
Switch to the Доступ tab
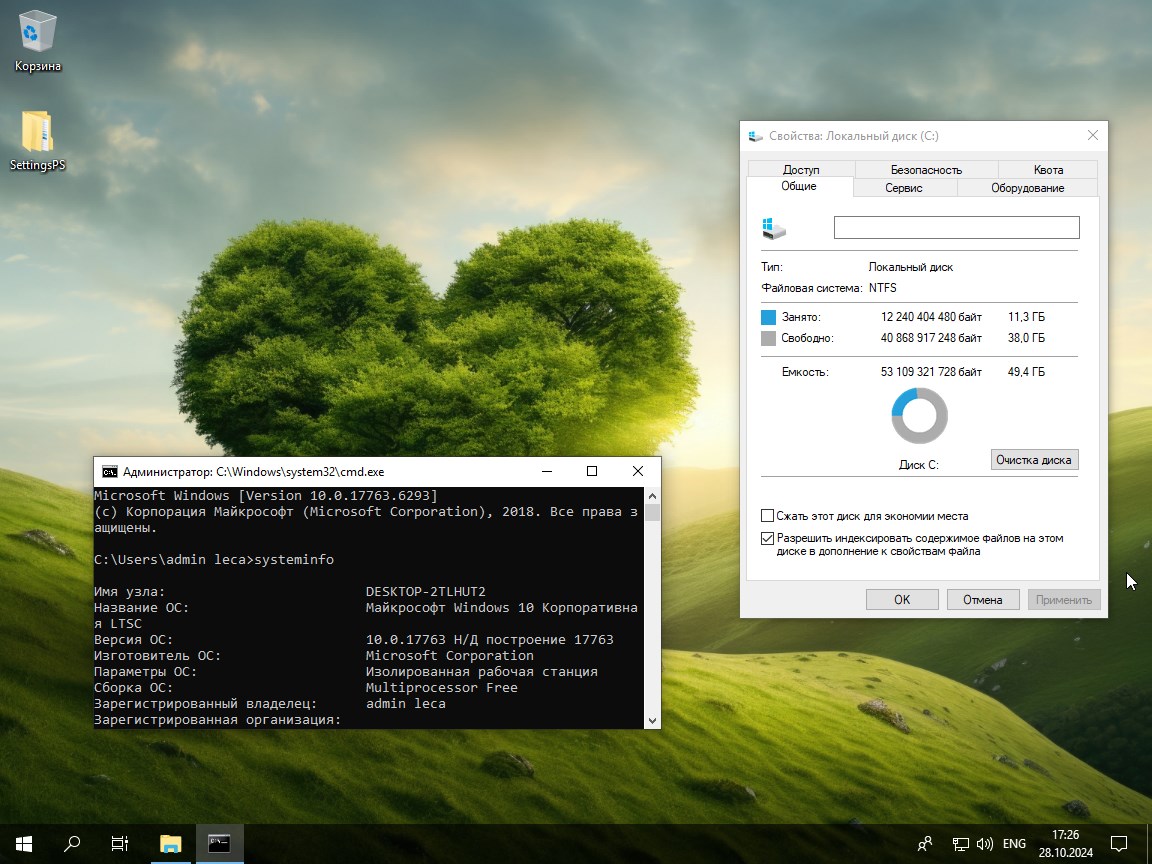coord(801,170)
